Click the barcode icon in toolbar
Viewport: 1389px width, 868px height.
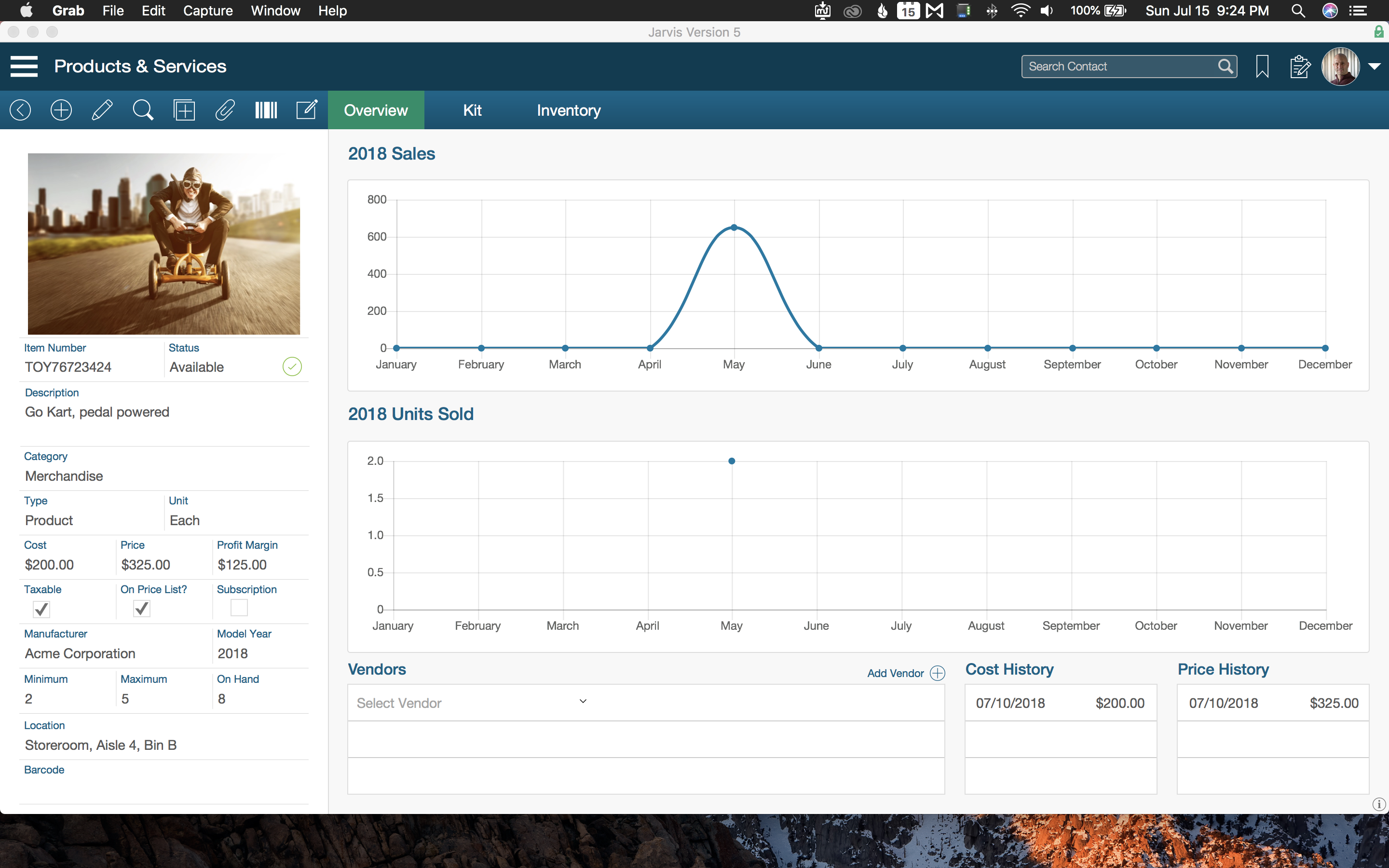(x=266, y=109)
